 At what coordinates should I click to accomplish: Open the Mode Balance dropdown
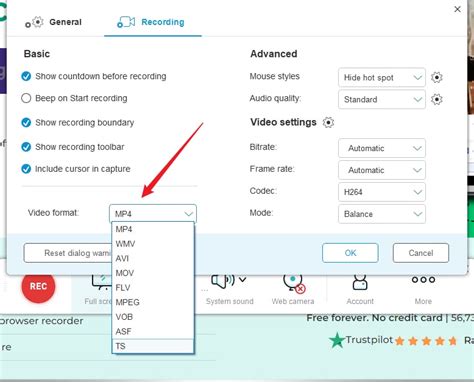point(382,214)
